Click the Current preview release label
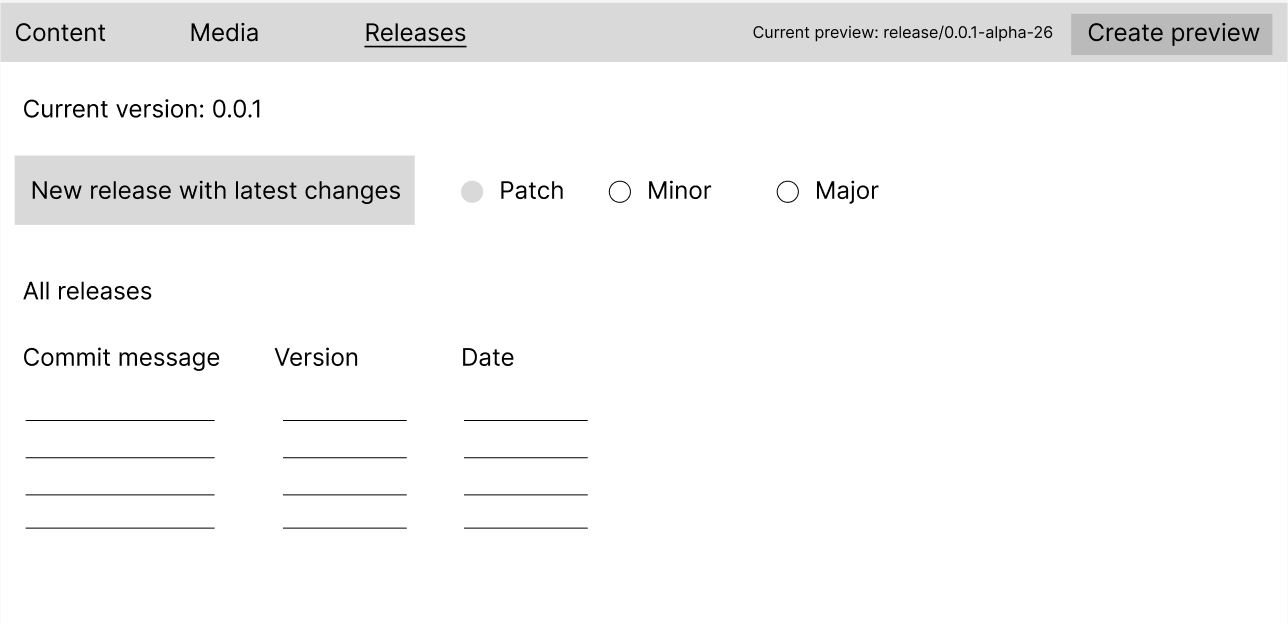Viewport: 1288px width, 624px height. click(x=903, y=32)
